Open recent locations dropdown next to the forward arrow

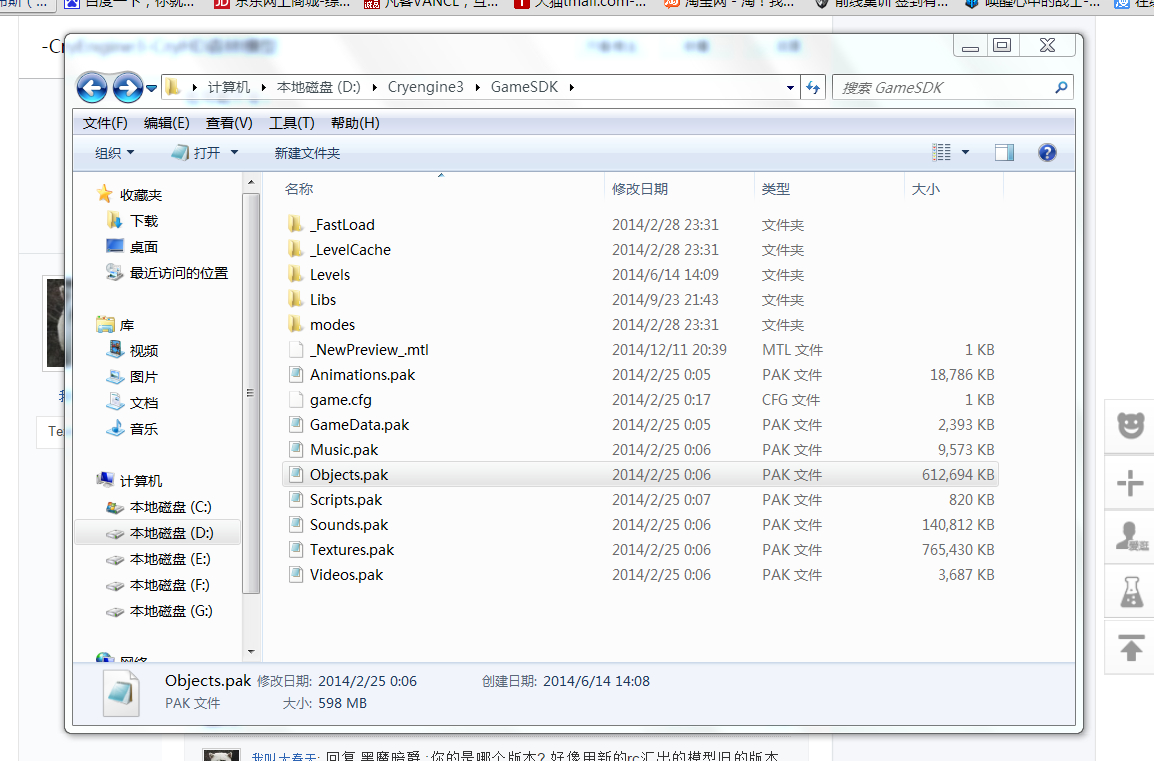(x=152, y=88)
